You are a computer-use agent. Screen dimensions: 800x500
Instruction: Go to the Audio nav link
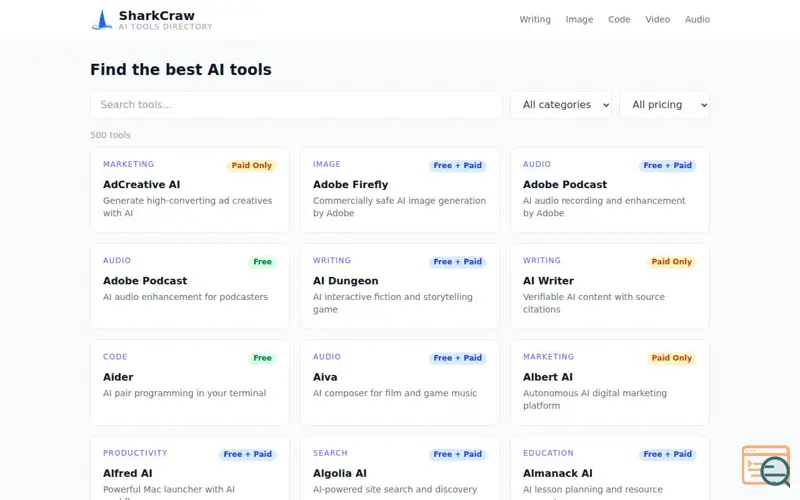click(x=697, y=19)
